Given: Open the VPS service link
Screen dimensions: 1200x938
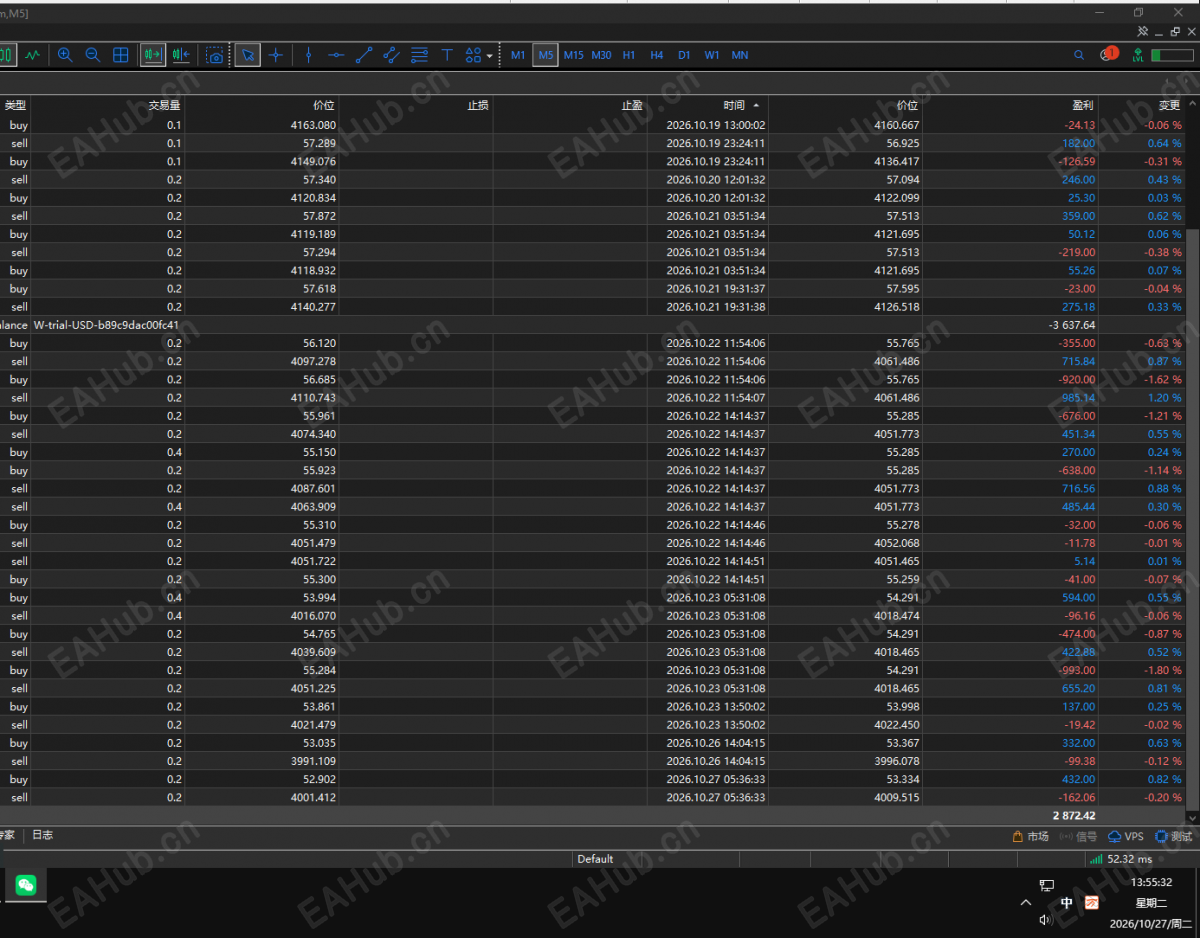Looking at the screenshot, I should (x=1126, y=836).
